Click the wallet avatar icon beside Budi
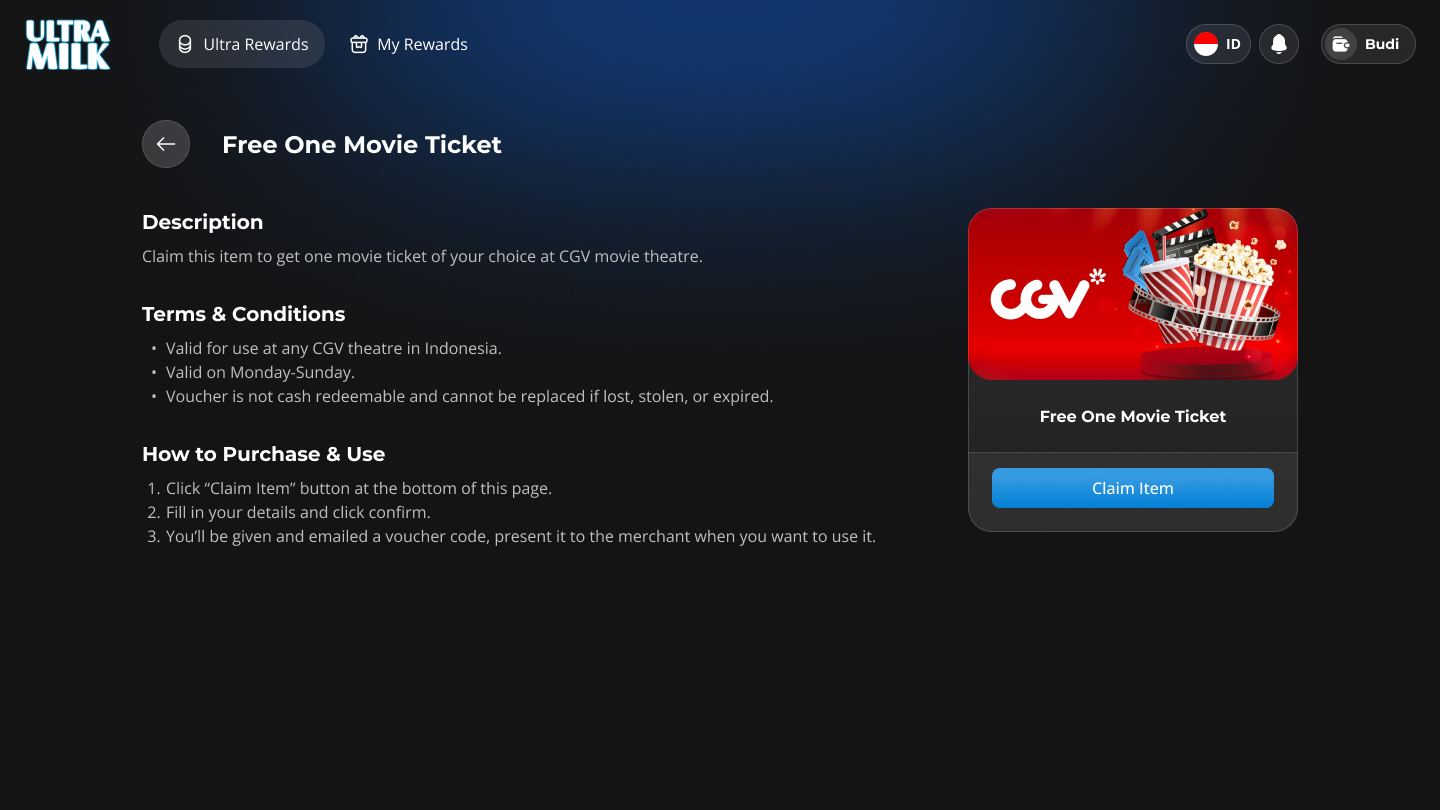 (x=1341, y=44)
